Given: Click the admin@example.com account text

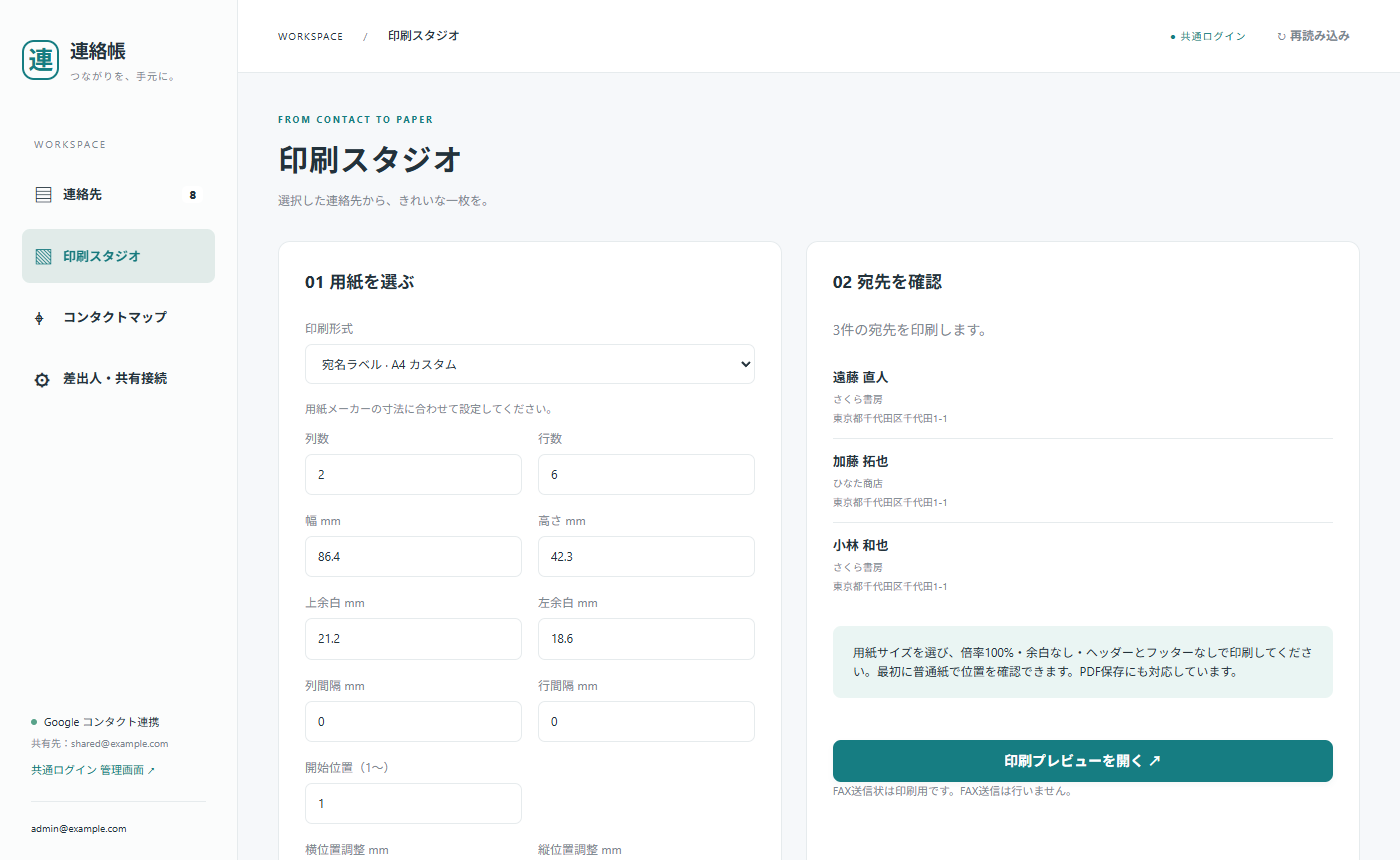Looking at the screenshot, I should click(x=79, y=828).
